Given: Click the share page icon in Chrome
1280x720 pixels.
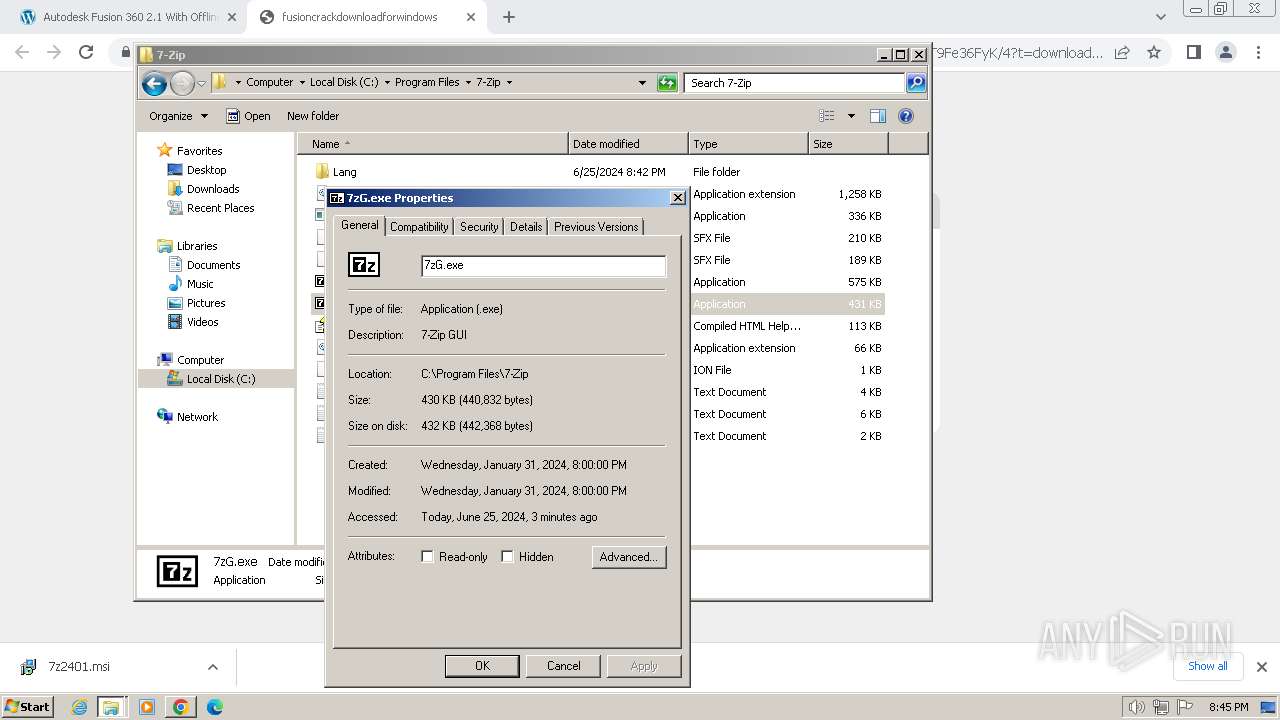Looking at the screenshot, I should [x=1122, y=52].
